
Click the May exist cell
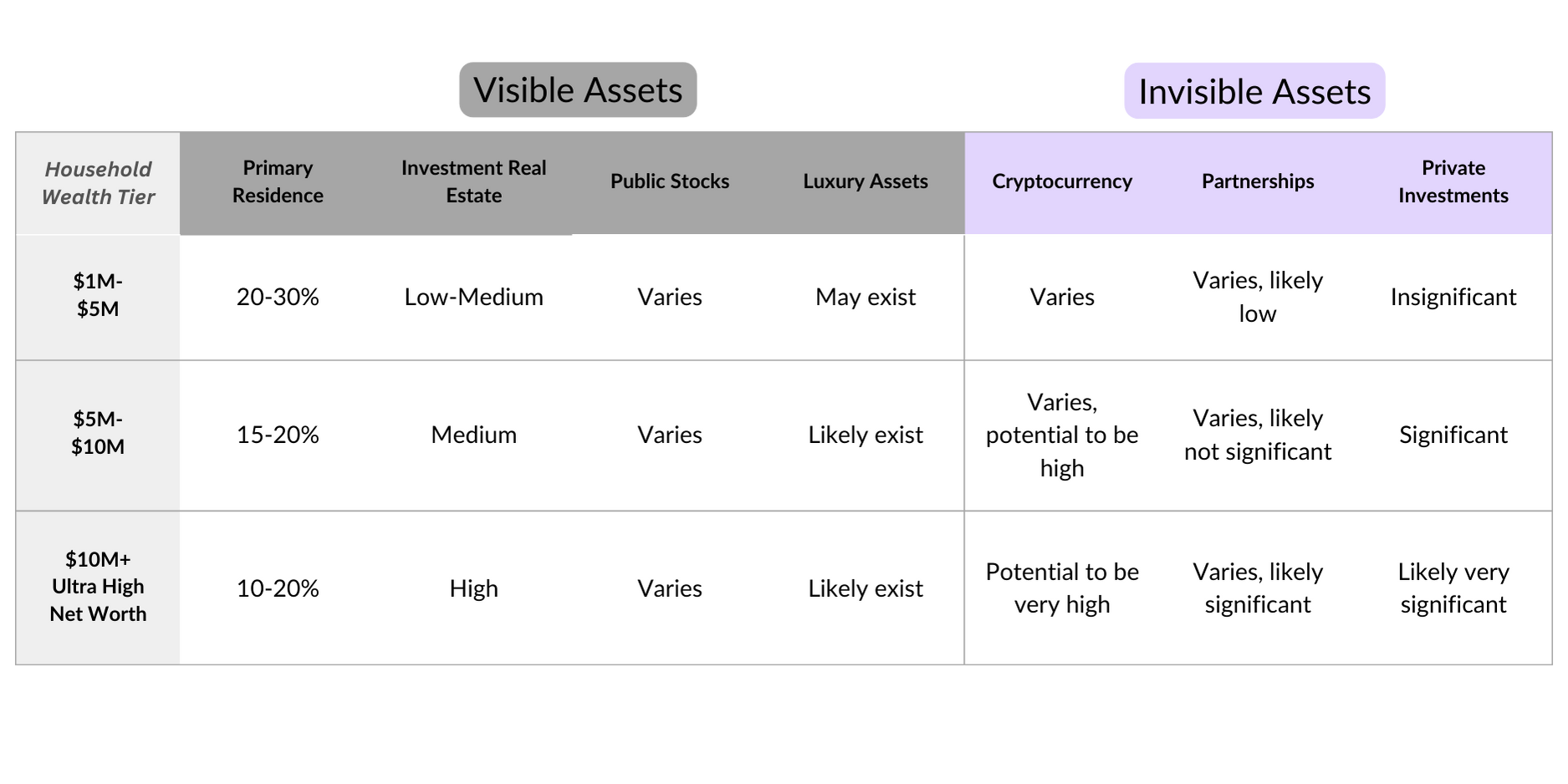[x=866, y=297]
